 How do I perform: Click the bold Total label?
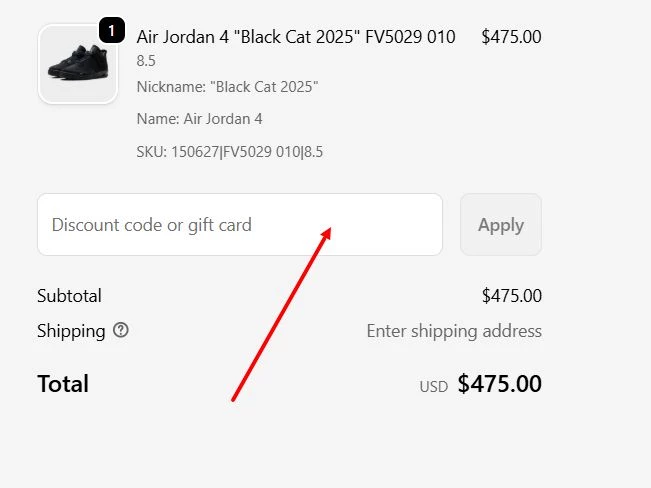coord(63,384)
